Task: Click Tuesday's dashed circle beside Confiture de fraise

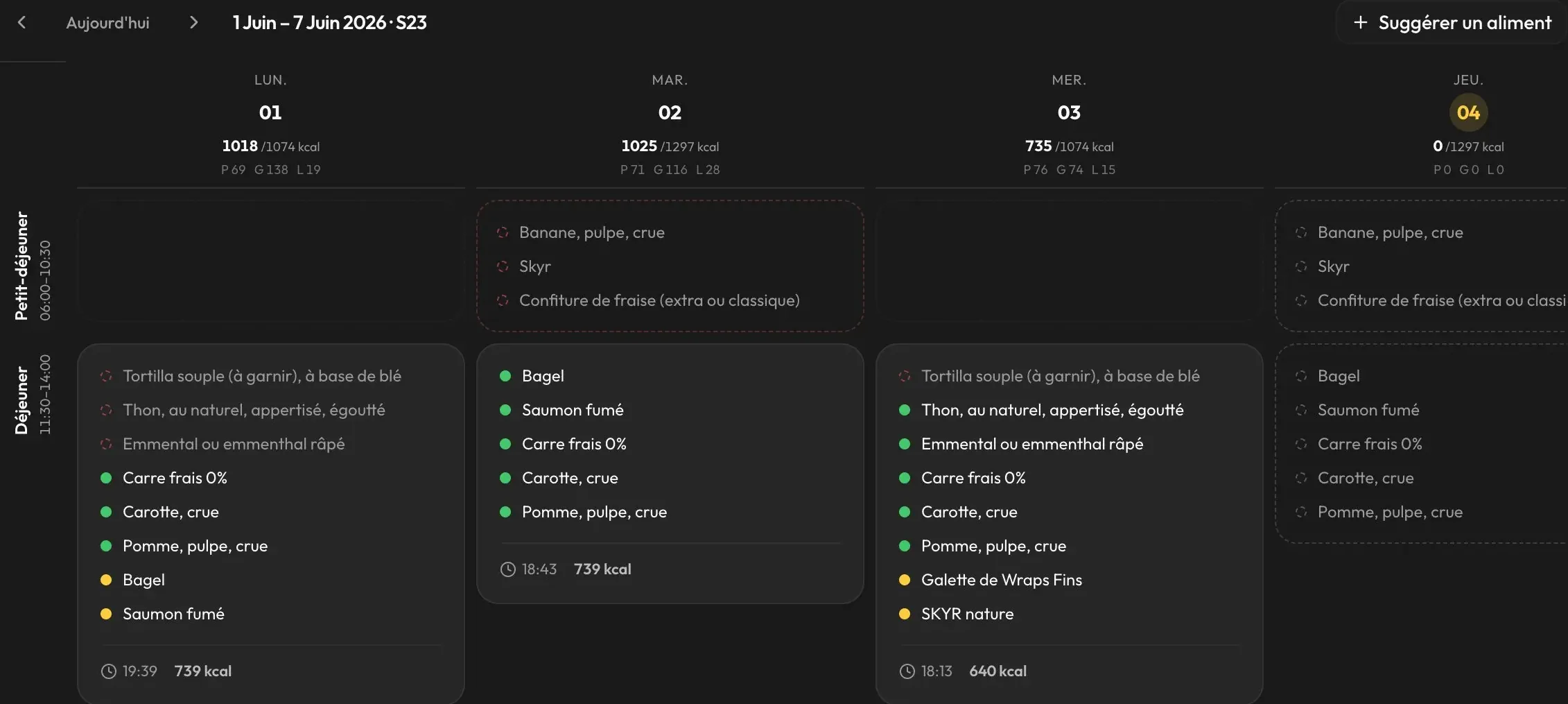Action: 503,300
